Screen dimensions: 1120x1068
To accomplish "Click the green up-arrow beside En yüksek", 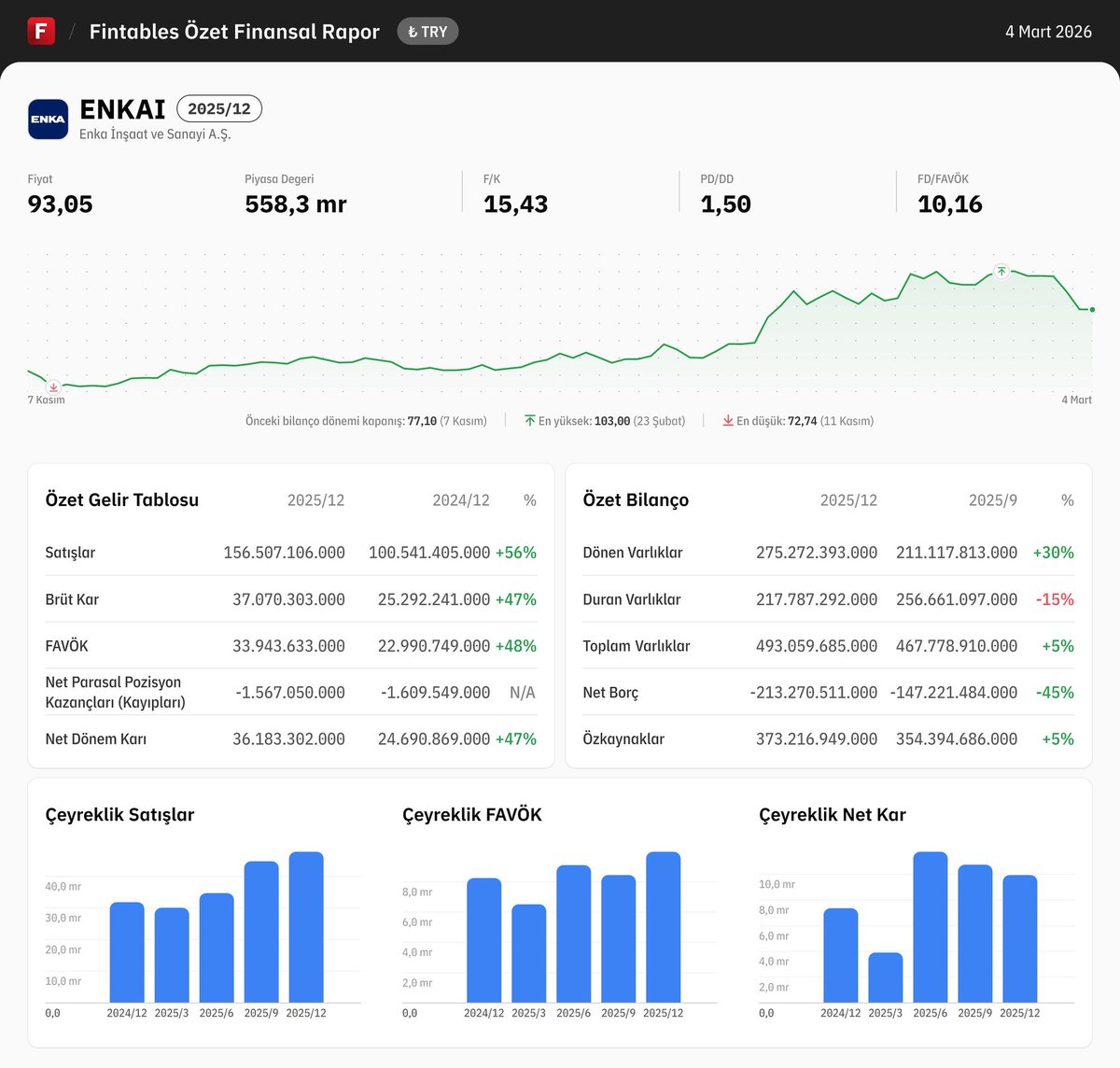I will coord(530,421).
